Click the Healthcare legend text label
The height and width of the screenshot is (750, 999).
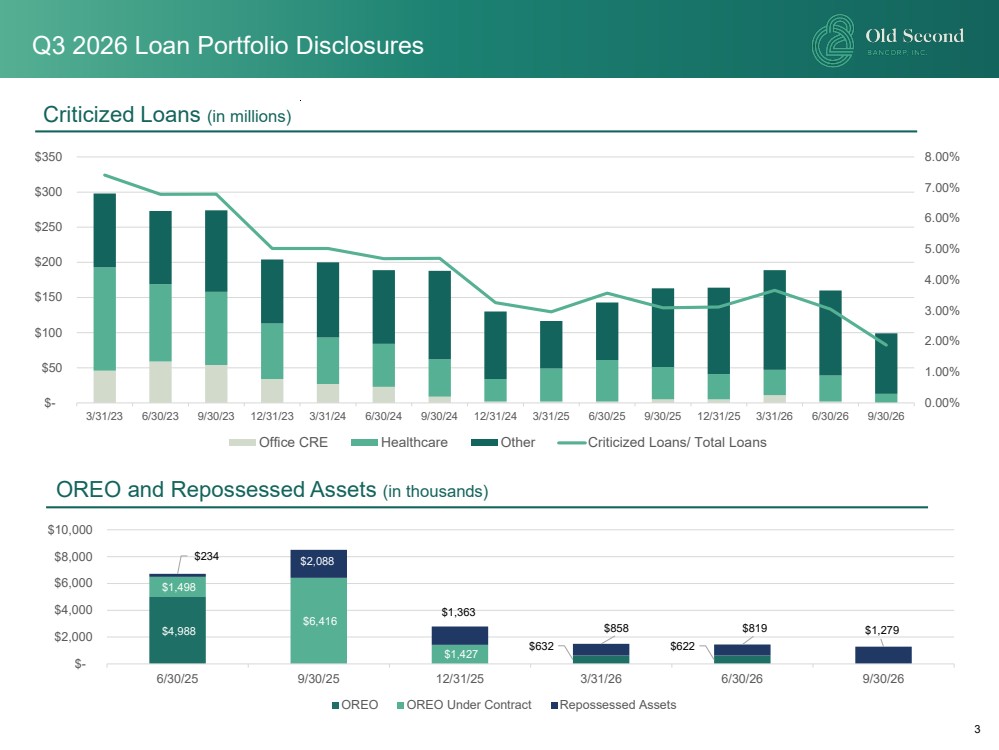click(x=414, y=442)
